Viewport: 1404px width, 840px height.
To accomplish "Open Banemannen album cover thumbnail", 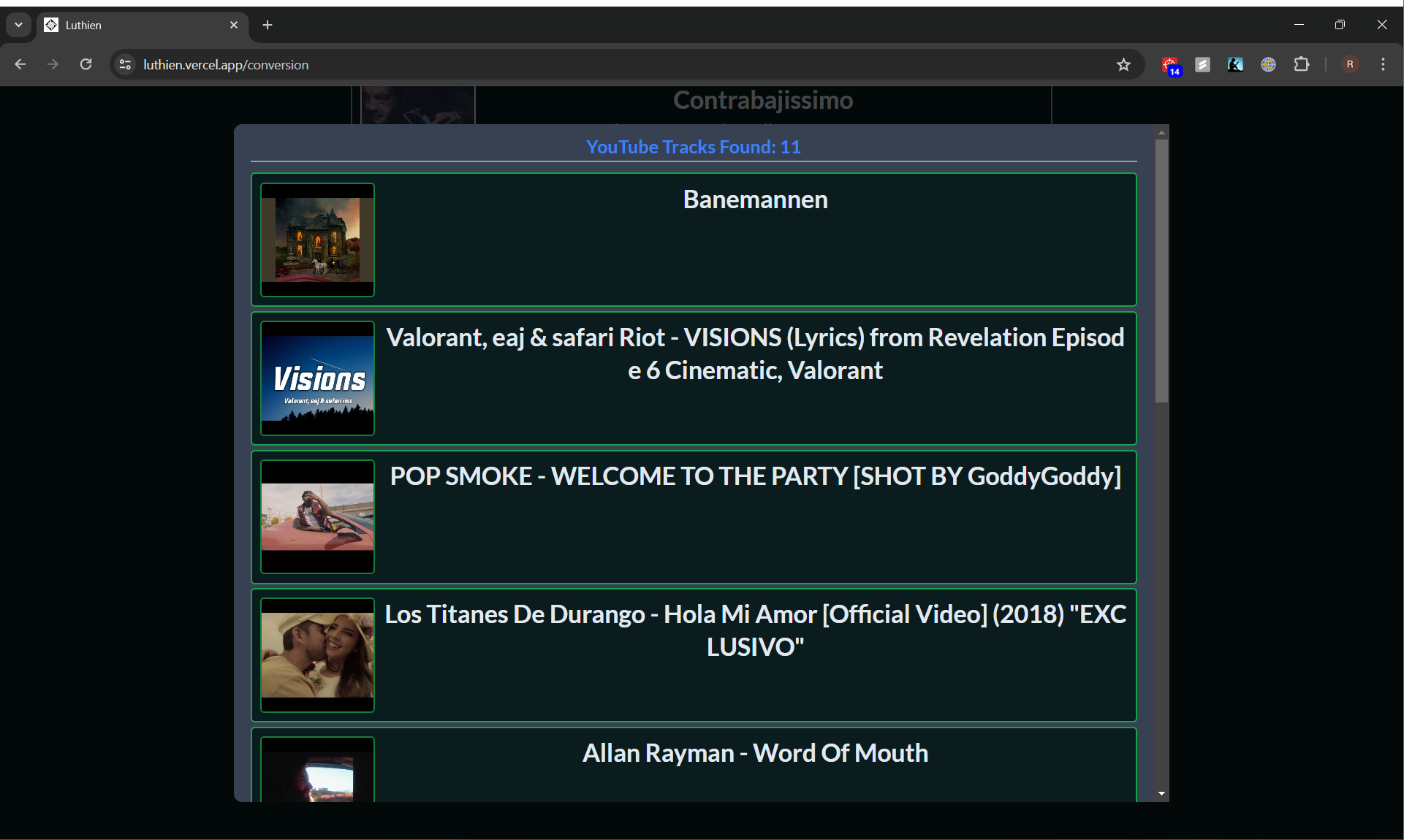I will tap(317, 240).
